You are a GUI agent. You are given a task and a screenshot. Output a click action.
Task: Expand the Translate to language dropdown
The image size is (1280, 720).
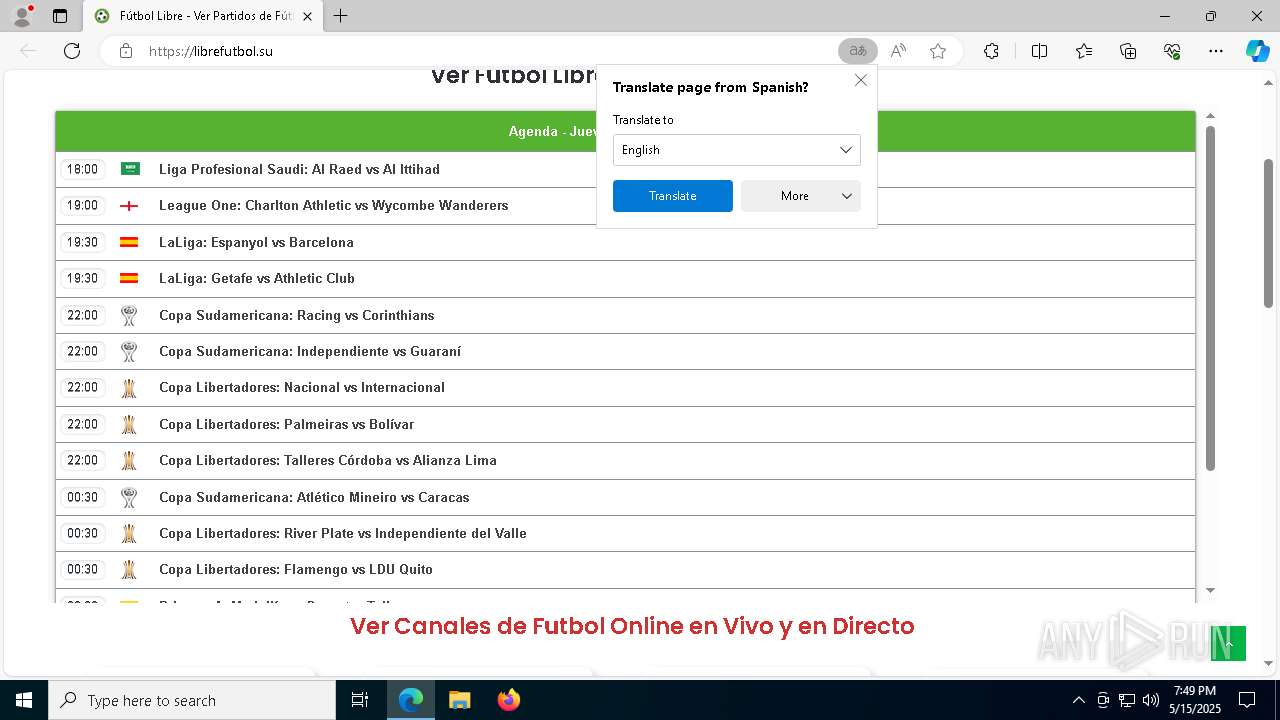point(737,150)
